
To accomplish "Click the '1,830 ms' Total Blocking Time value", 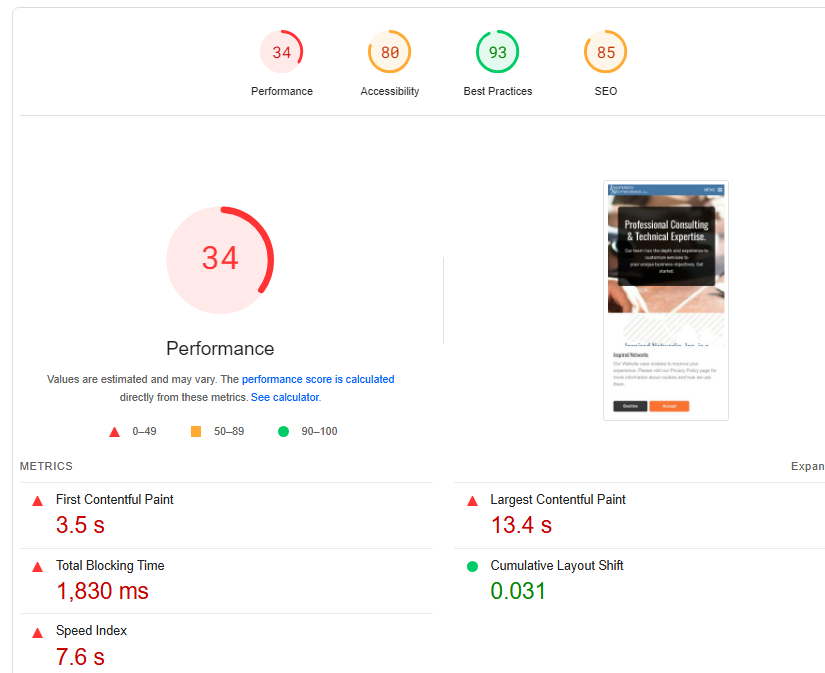I will click(103, 591).
